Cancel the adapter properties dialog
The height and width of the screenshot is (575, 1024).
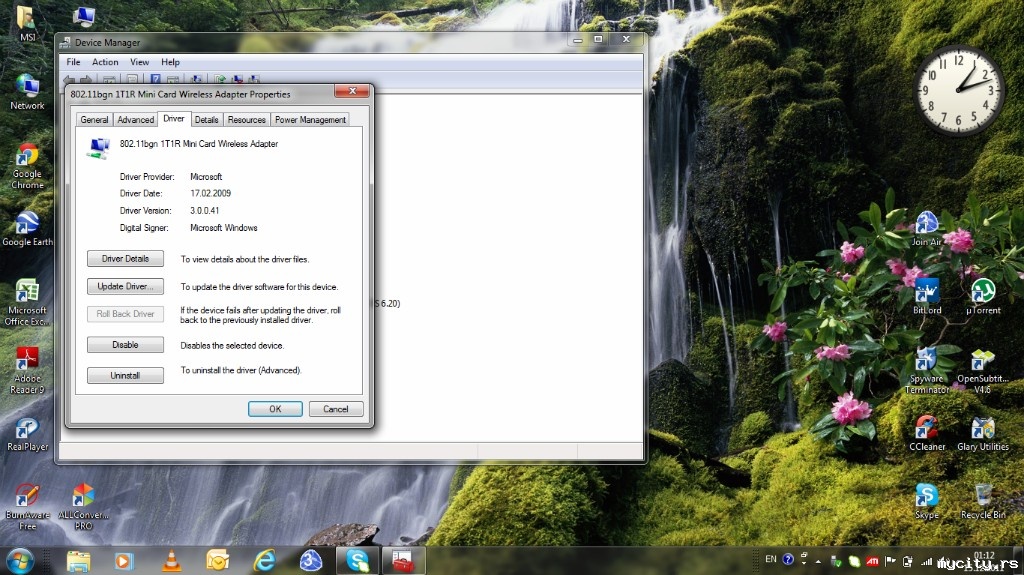click(x=336, y=409)
